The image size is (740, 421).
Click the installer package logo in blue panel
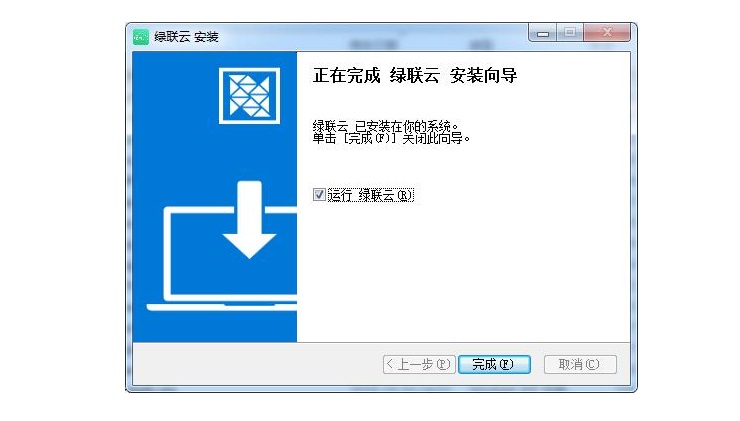[249, 96]
